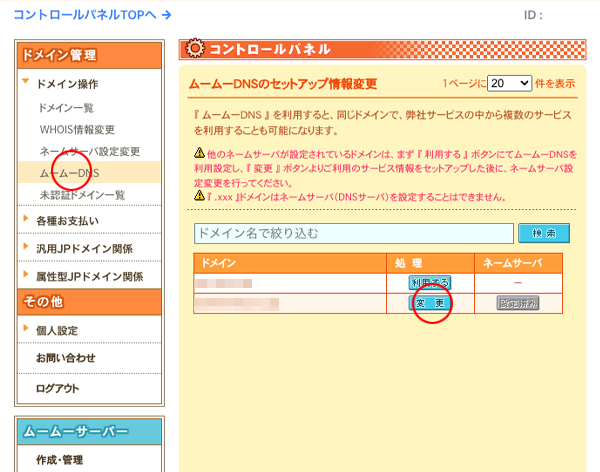
Task: Click the ID: label at top right
Action: 533,15
